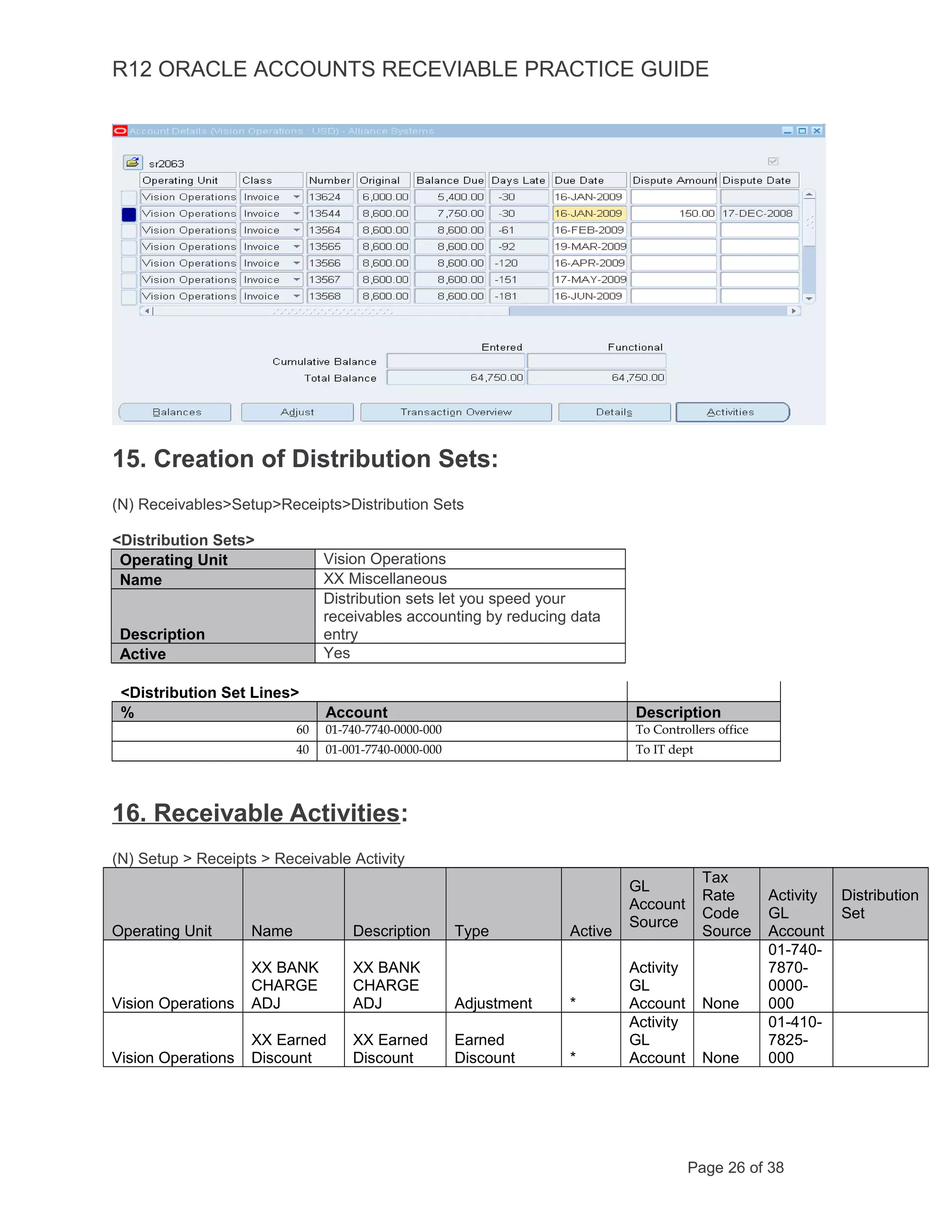Click Original amount 6,000.00
Viewport: 952px width, 1232px height.
point(384,197)
